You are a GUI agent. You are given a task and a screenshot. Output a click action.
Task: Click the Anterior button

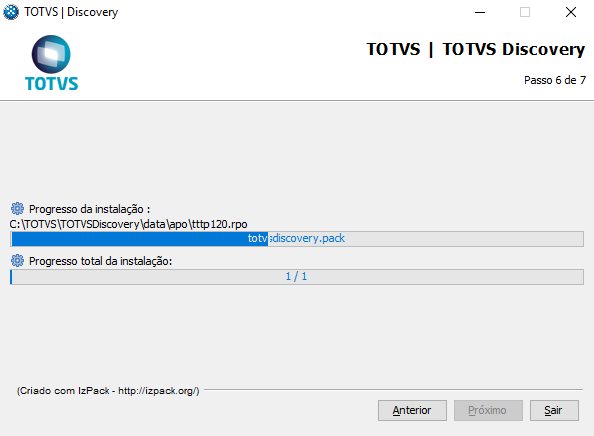[412, 410]
